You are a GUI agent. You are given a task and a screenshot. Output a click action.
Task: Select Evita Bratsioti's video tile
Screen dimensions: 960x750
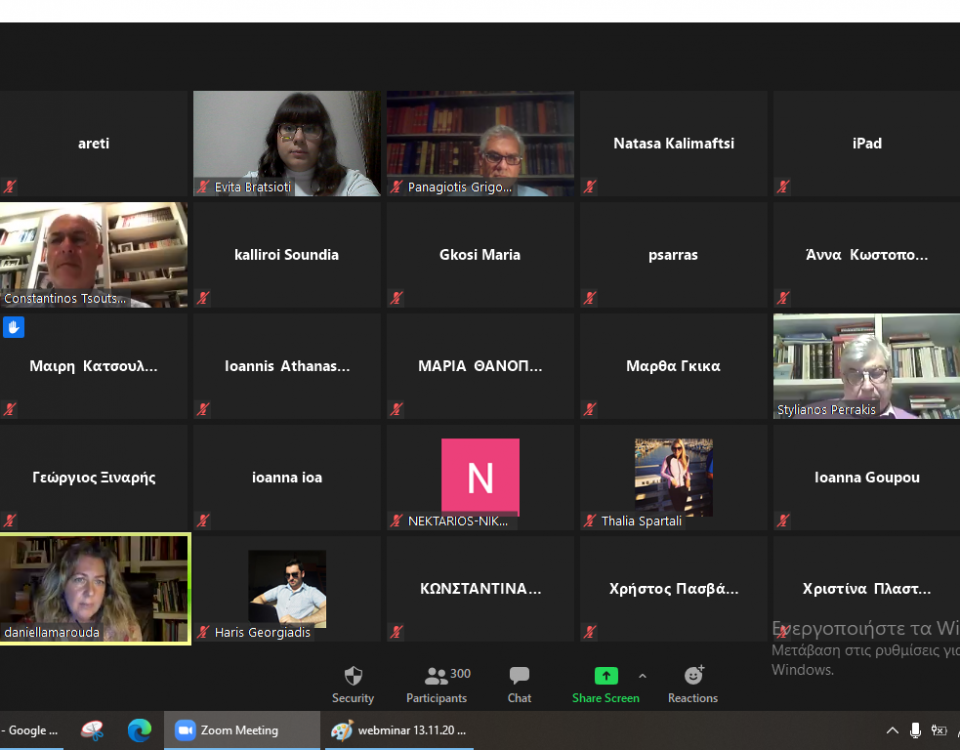click(x=287, y=143)
